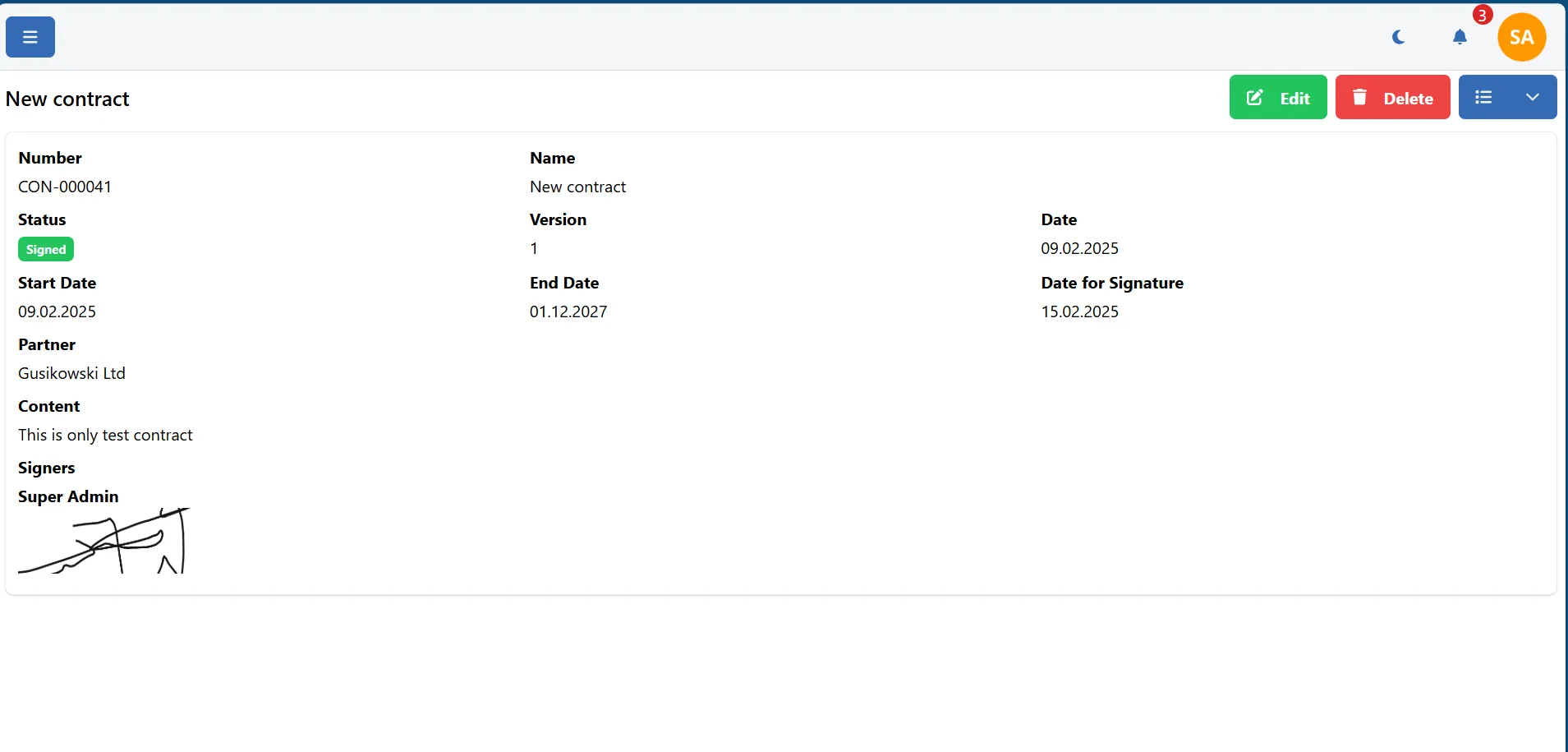Image resolution: width=1568 pixels, height=752 pixels.
Task: Click the partner name Gusikowski Ltd
Action: (71, 373)
